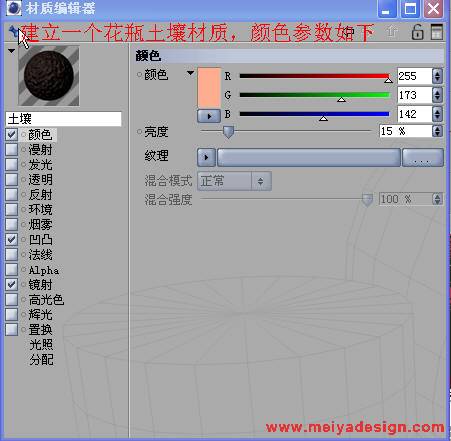Select the 分配 assignment item
Viewport: 451px width, 441px height.
[x=41, y=359]
